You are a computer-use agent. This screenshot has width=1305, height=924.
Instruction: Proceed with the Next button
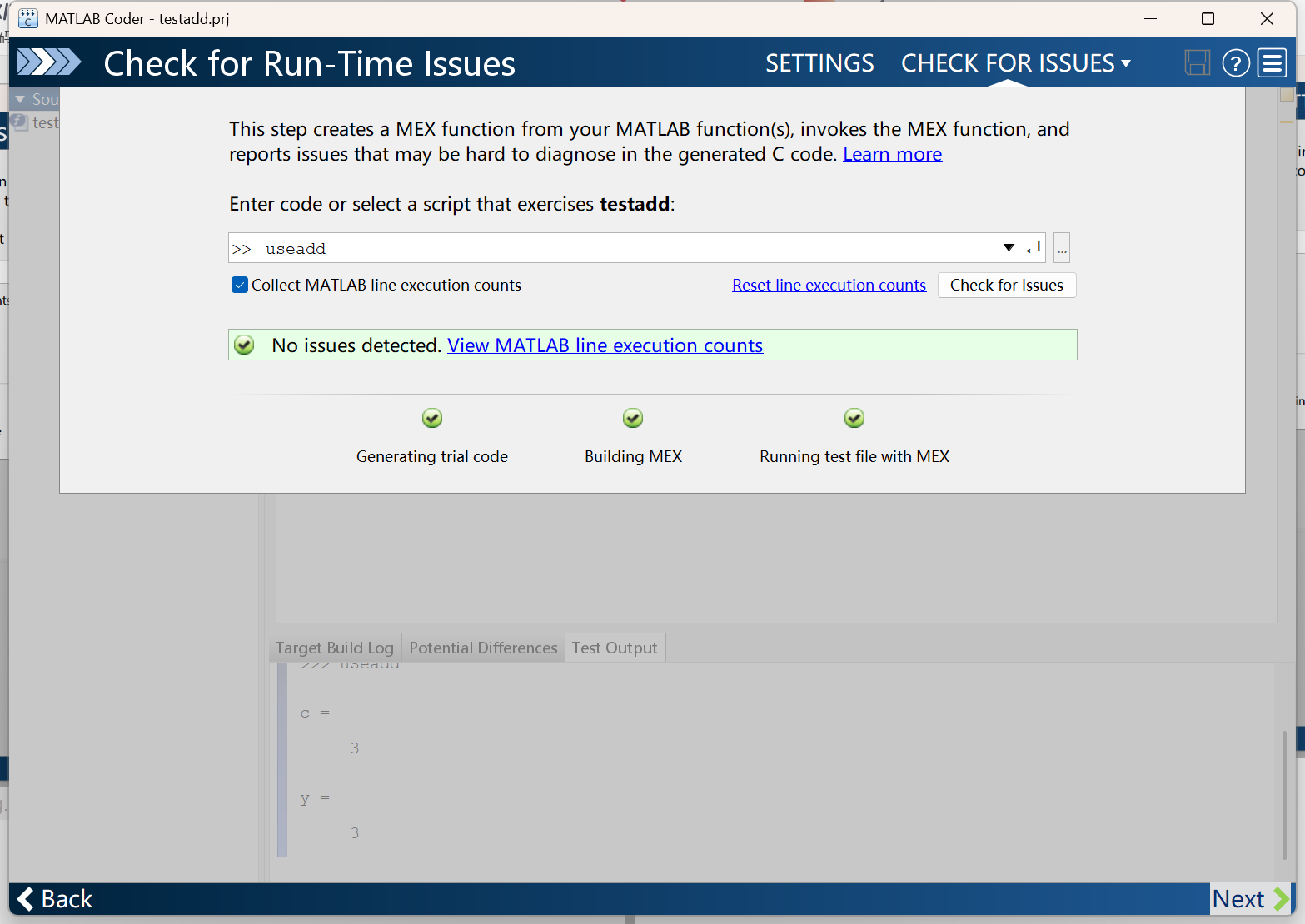[x=1251, y=899]
